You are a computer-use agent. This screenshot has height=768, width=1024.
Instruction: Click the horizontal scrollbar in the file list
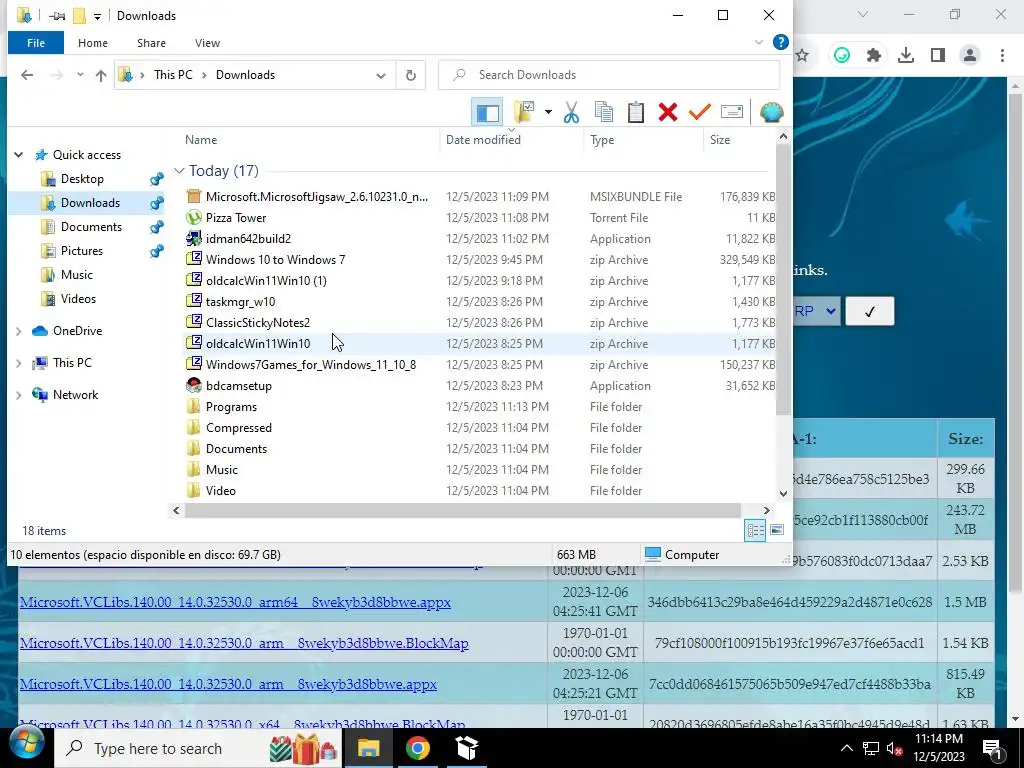[x=463, y=510]
